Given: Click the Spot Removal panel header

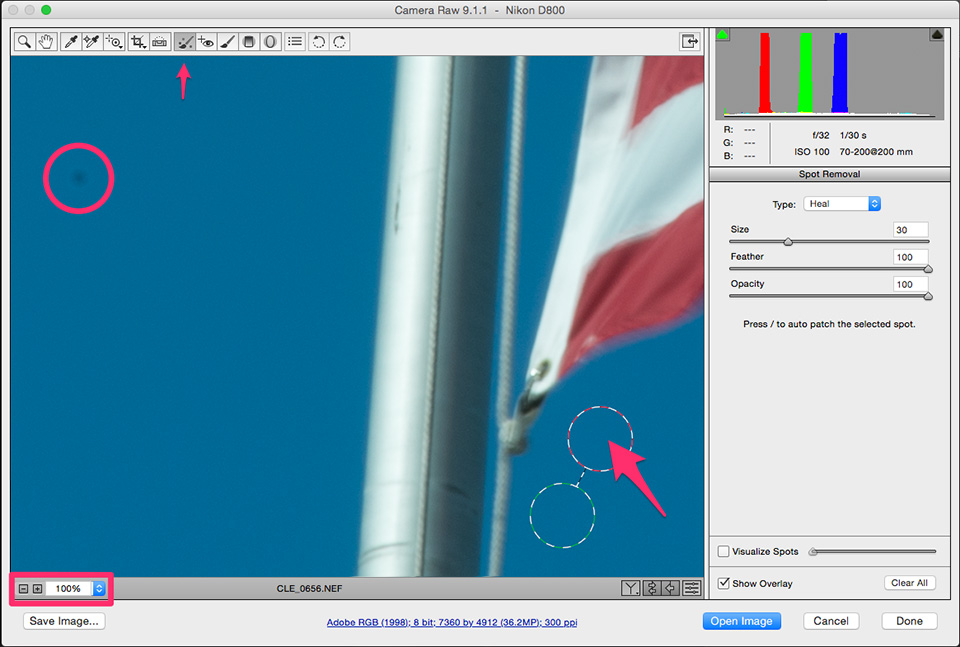Looking at the screenshot, I should 830,174.
